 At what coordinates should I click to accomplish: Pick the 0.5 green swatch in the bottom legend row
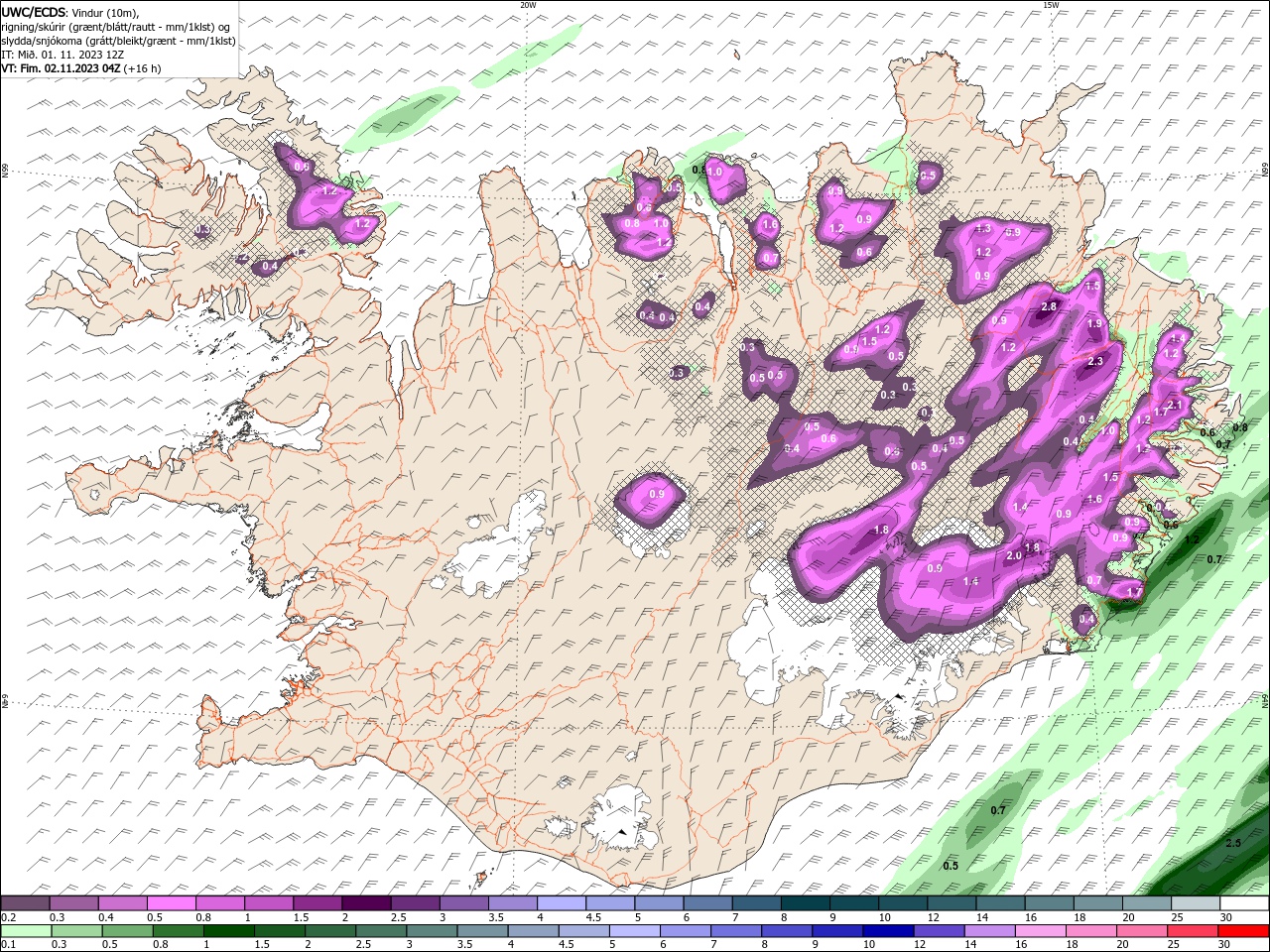pyautogui.click(x=127, y=931)
